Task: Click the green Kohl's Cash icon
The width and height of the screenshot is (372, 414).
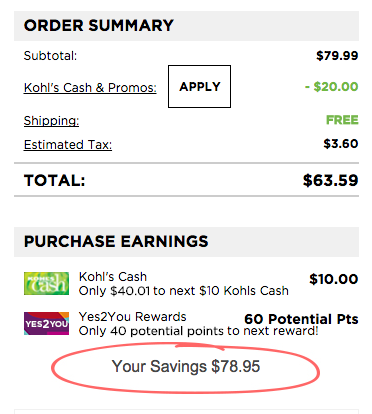Action: (46, 284)
